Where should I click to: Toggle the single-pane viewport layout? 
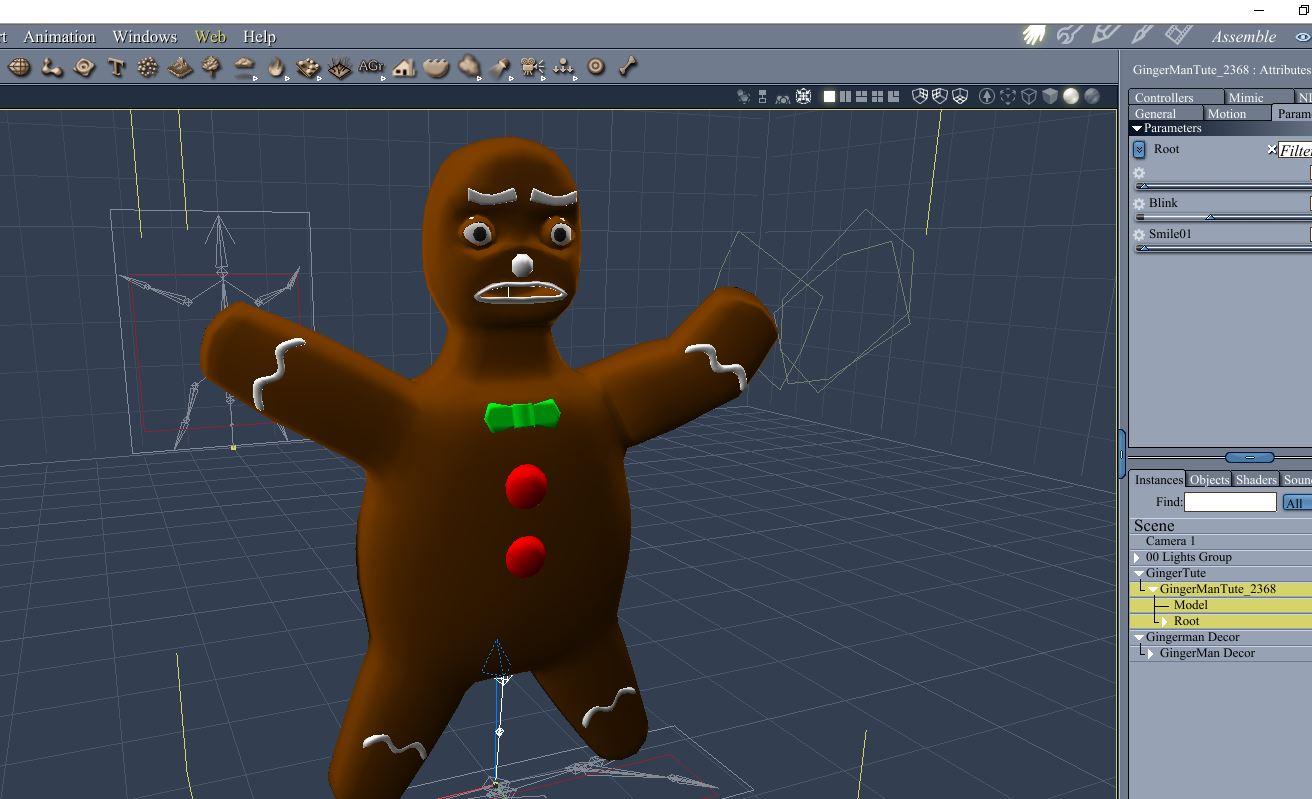coord(829,96)
